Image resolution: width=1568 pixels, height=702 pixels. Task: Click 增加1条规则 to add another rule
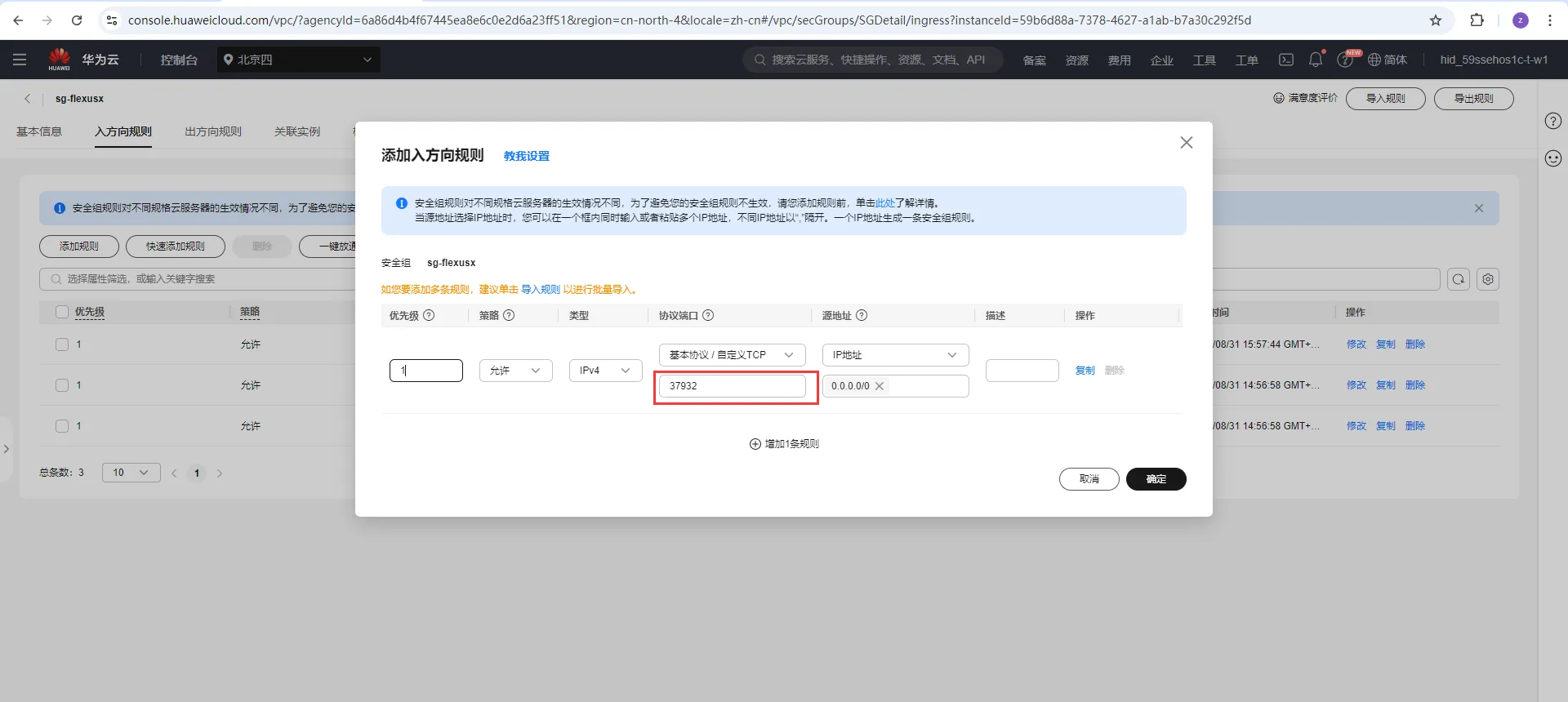784,444
